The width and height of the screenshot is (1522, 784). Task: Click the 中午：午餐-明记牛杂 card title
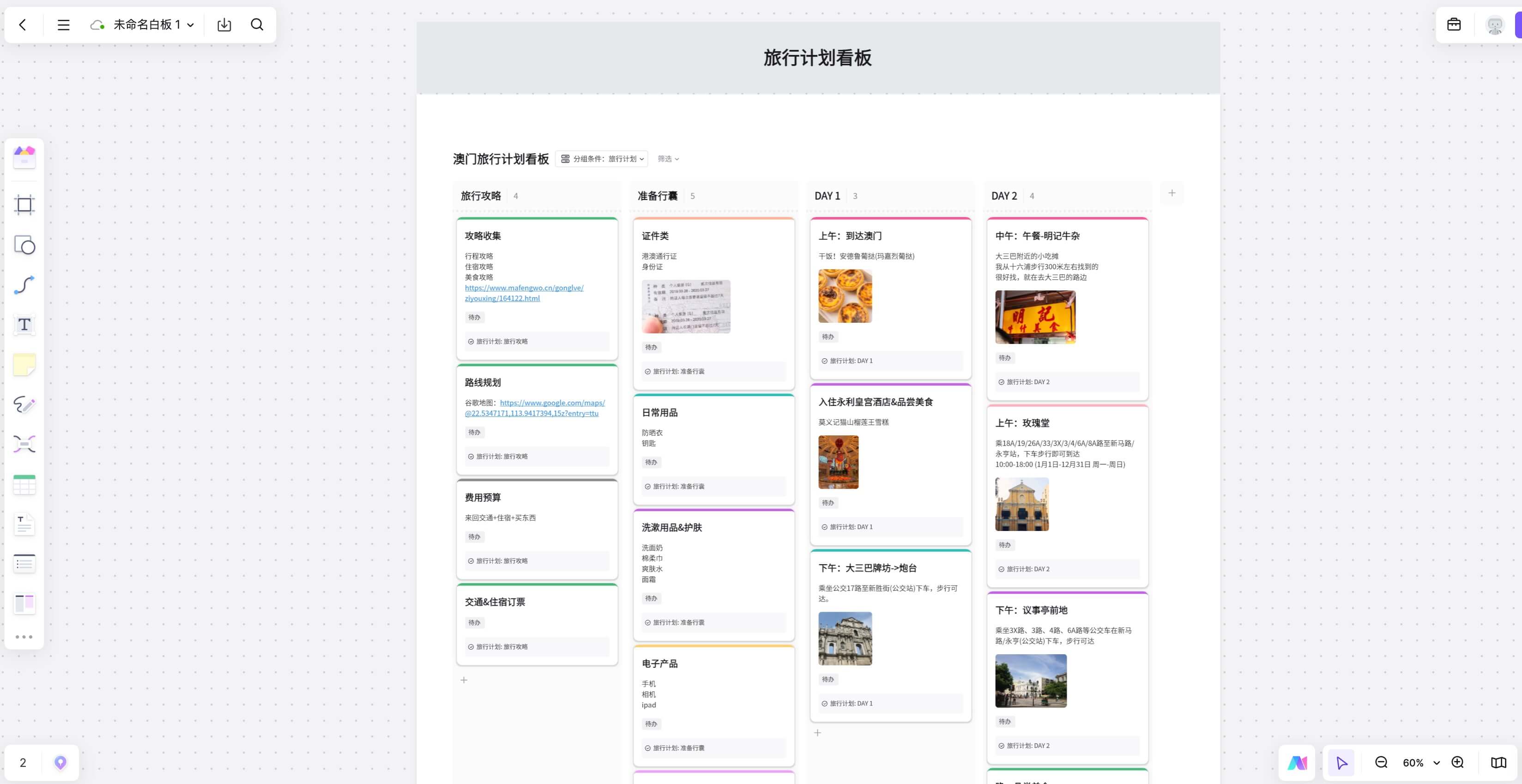(x=1037, y=236)
